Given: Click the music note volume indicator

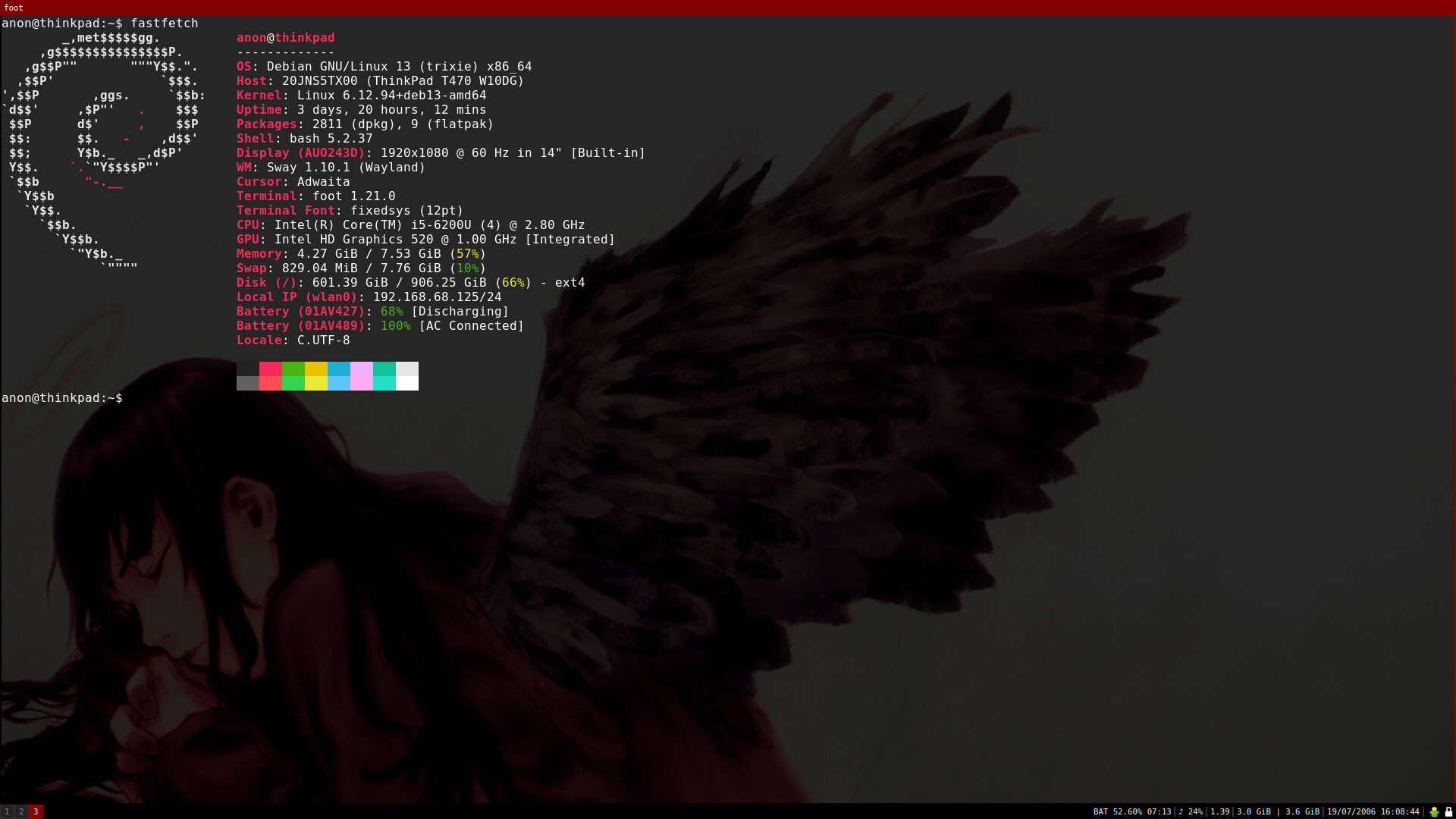Looking at the screenshot, I should pyautogui.click(x=1191, y=811).
